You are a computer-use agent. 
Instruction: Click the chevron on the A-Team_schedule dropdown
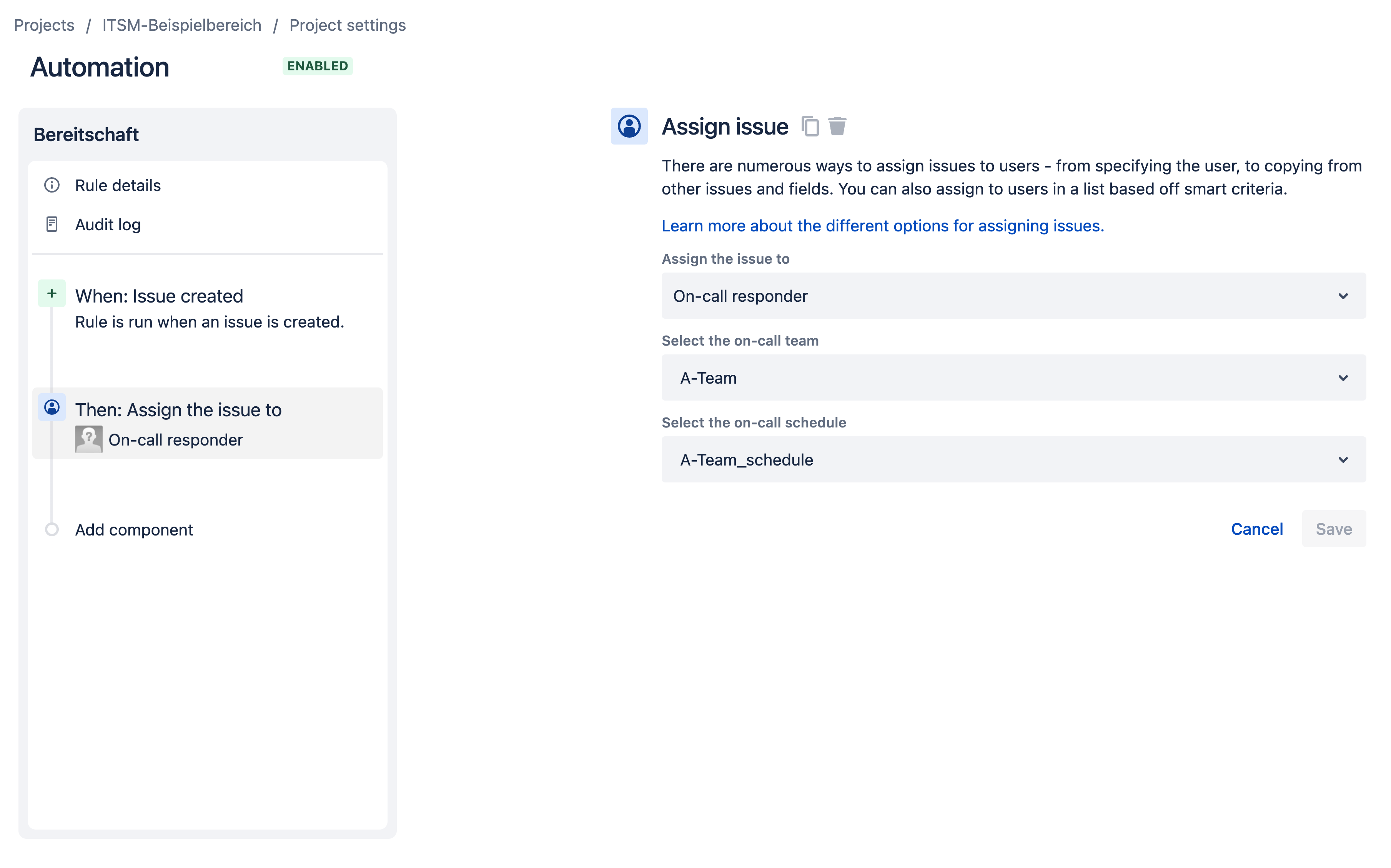(x=1343, y=460)
